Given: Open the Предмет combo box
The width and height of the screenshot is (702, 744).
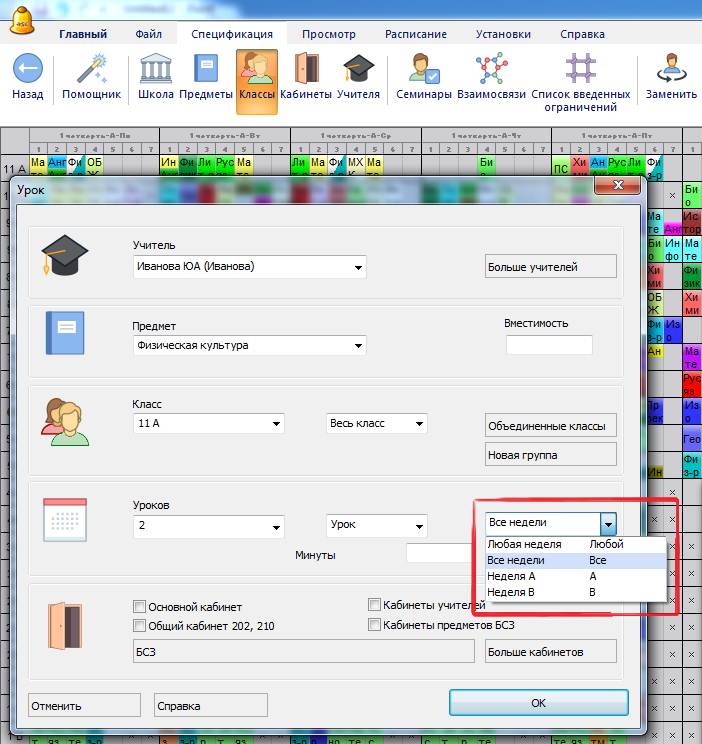Looking at the screenshot, I should coord(358,346).
